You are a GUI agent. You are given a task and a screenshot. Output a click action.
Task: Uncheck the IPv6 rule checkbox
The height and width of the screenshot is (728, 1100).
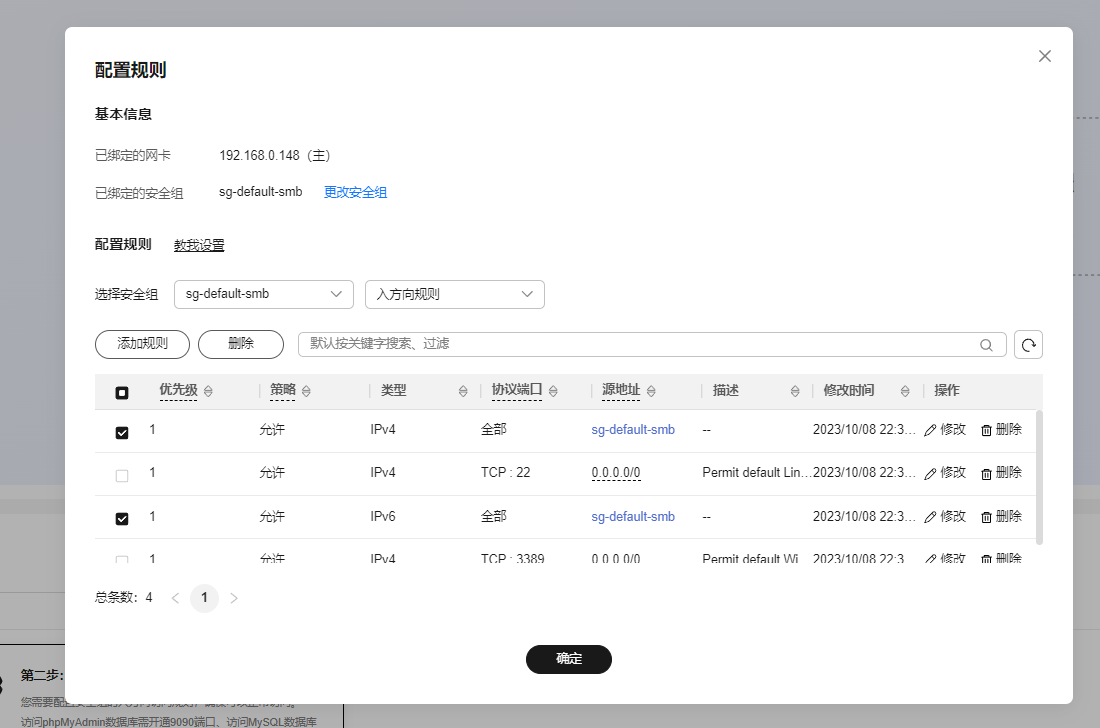coord(122,519)
